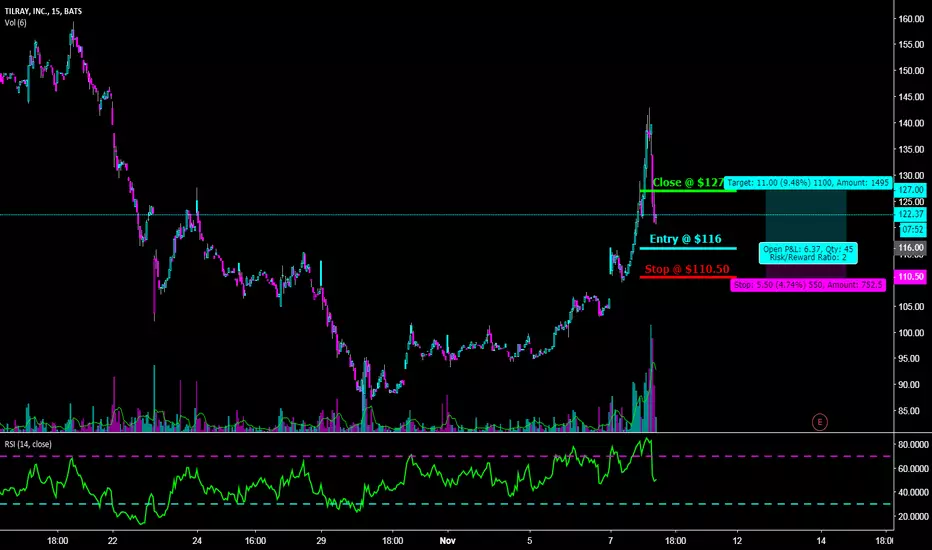Click the date label 12 on time axis
This screenshot has height=550, width=932.
(x=737, y=540)
